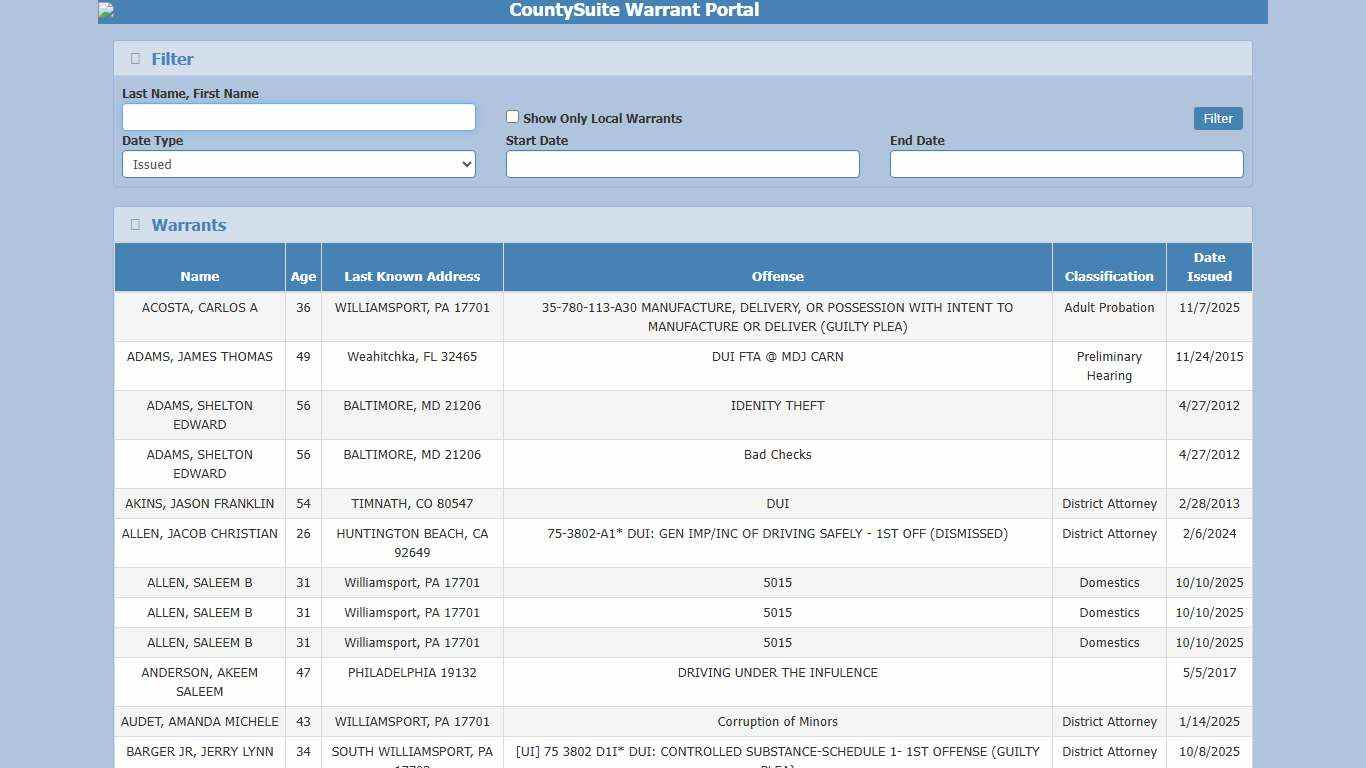Collapse the Filter panel icon

point(135,58)
